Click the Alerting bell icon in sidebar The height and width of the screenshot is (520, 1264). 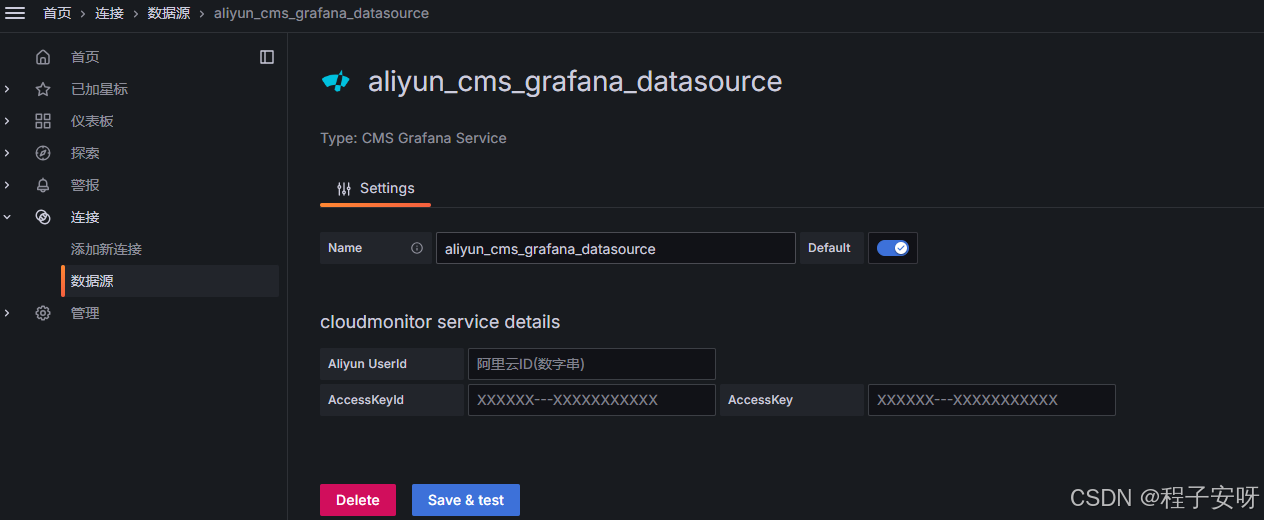[x=43, y=185]
